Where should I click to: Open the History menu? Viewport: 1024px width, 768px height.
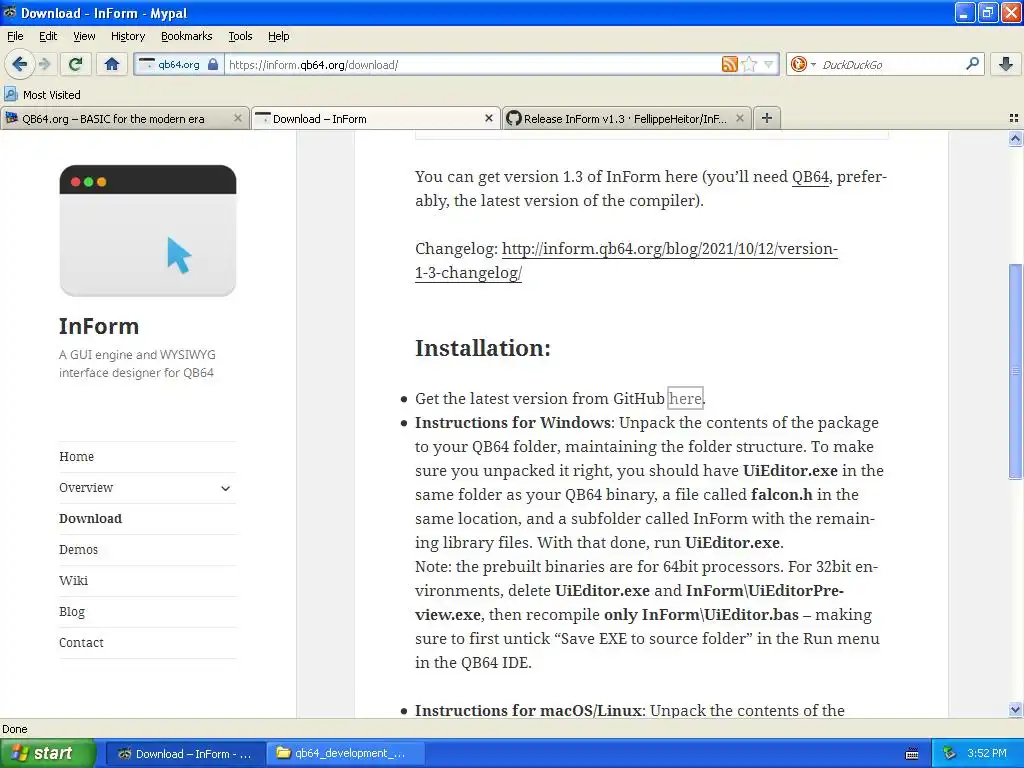(127, 36)
